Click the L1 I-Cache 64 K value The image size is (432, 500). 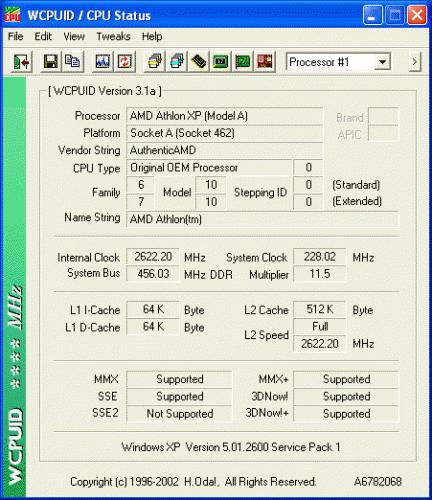tap(153, 309)
